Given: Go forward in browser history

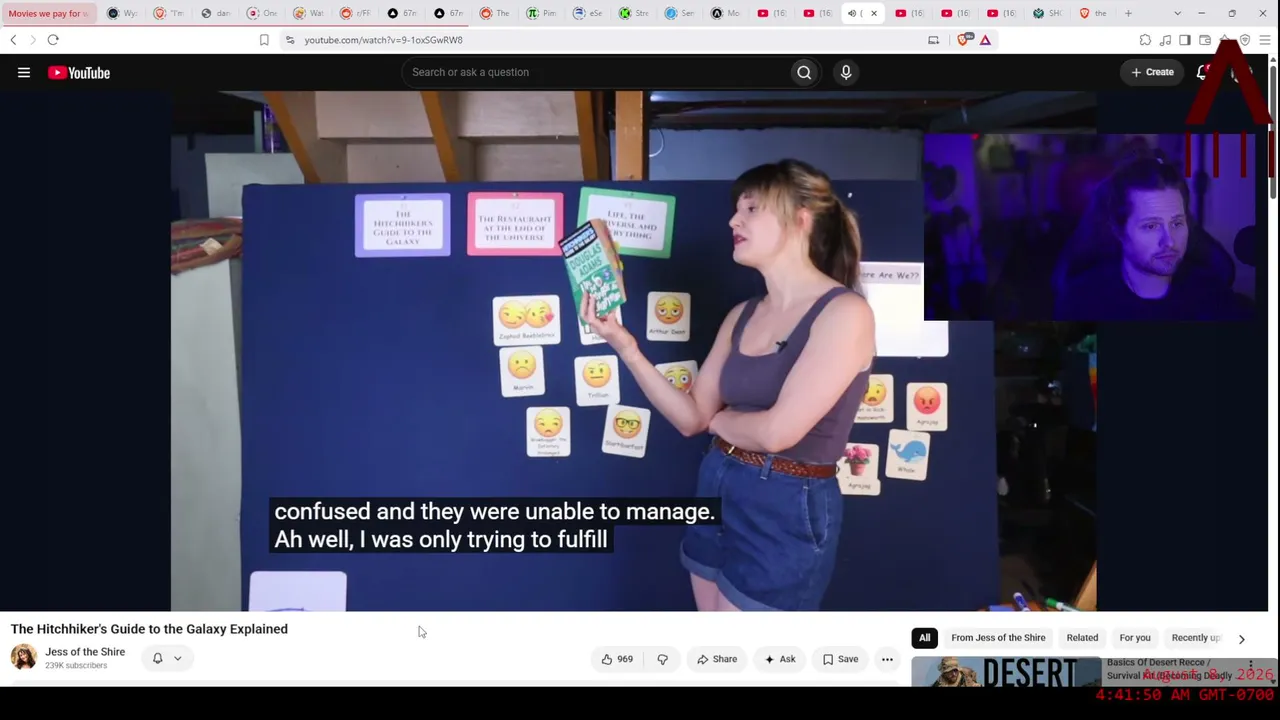Looking at the screenshot, I should click(x=32, y=40).
